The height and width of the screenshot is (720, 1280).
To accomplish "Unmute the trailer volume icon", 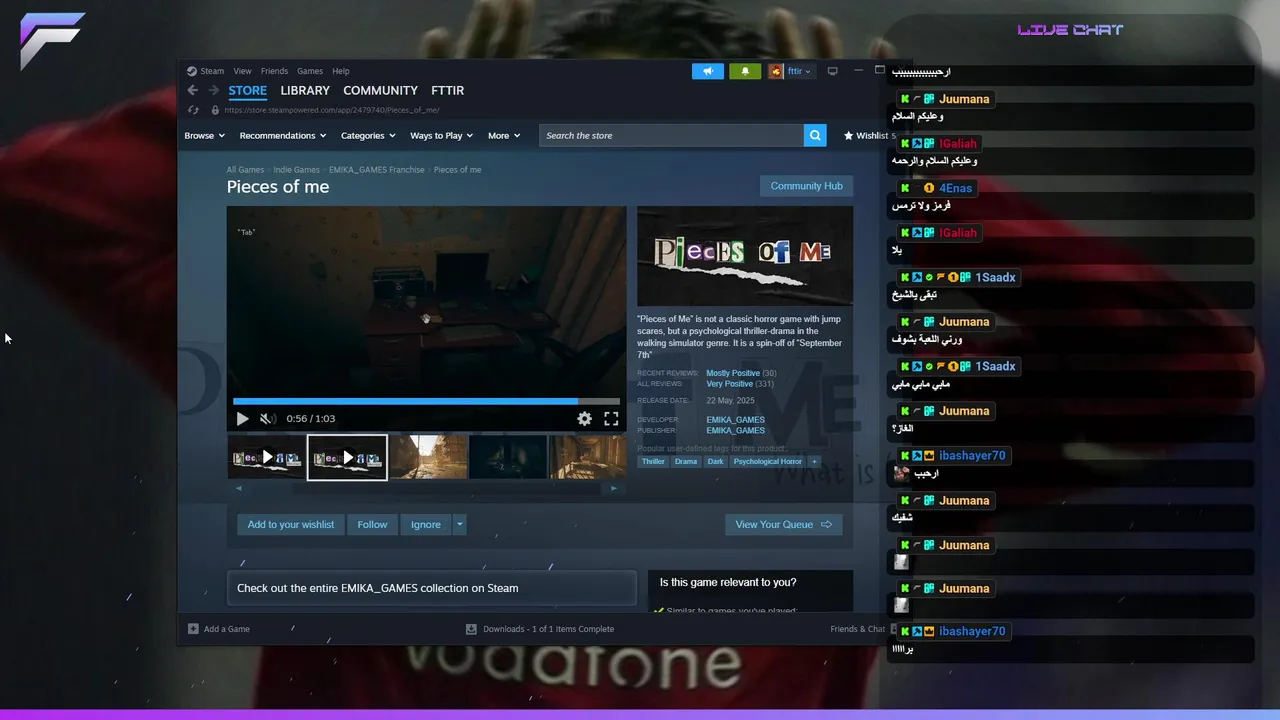I will click(268, 419).
